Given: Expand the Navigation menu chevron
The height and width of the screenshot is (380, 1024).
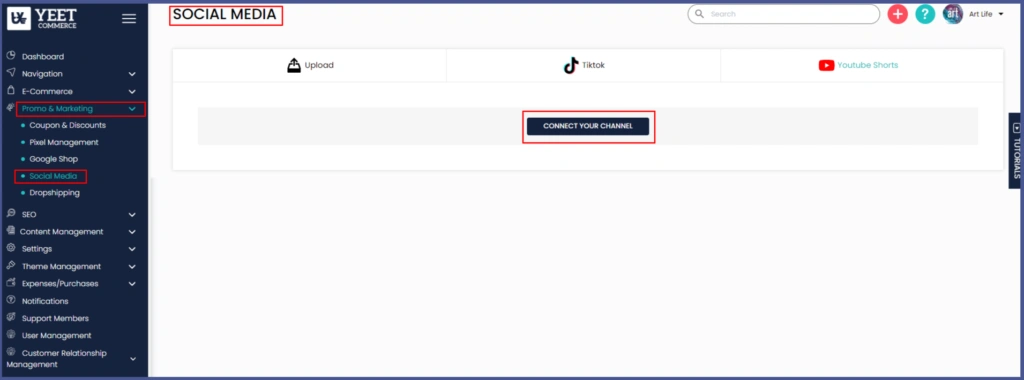Looking at the screenshot, I should tap(132, 74).
